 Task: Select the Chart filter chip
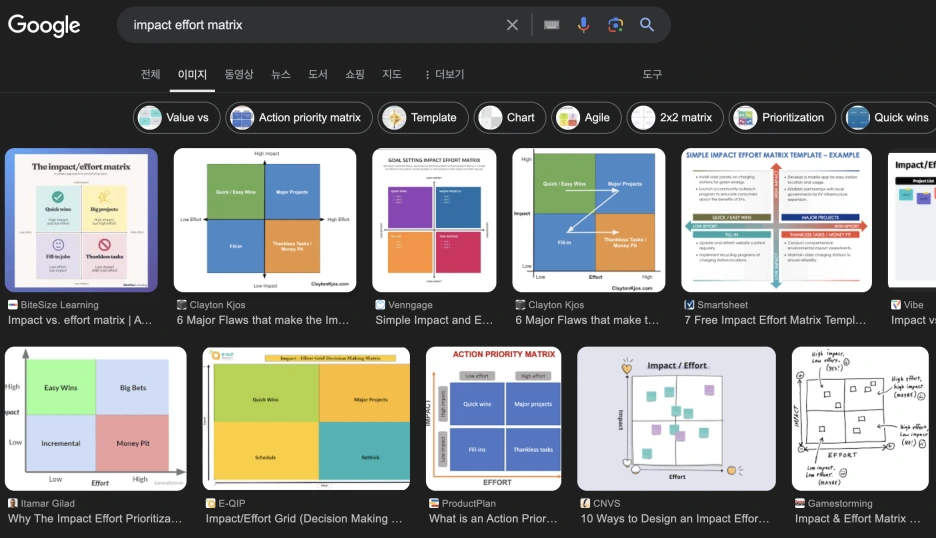(510, 118)
